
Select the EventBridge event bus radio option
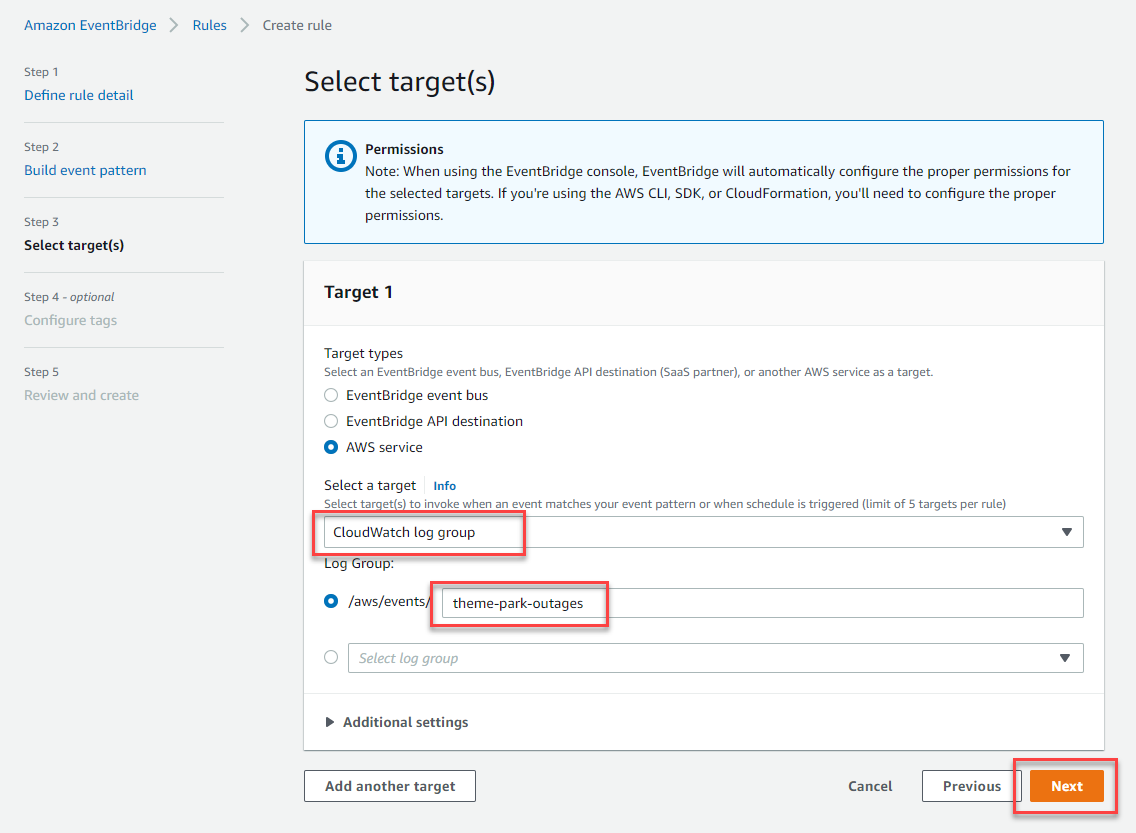pos(331,395)
